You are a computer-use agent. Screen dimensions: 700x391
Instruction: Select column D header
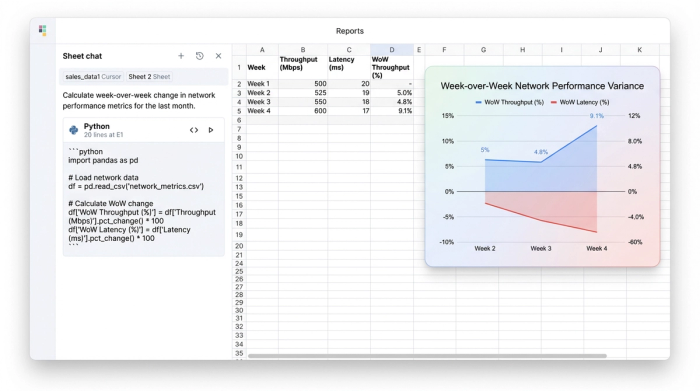pyautogui.click(x=392, y=50)
